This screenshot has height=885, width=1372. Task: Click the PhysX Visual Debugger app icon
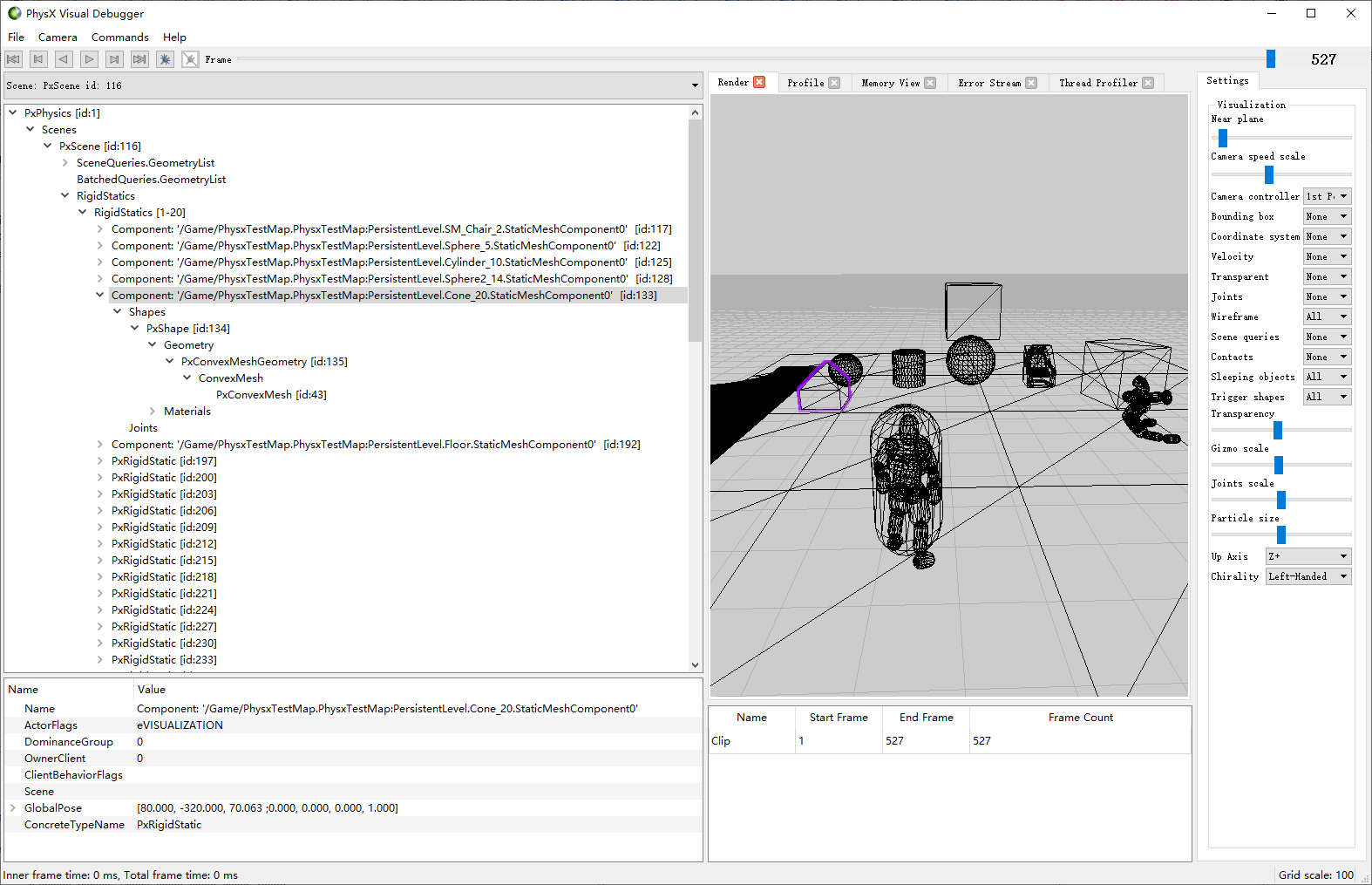(x=14, y=13)
